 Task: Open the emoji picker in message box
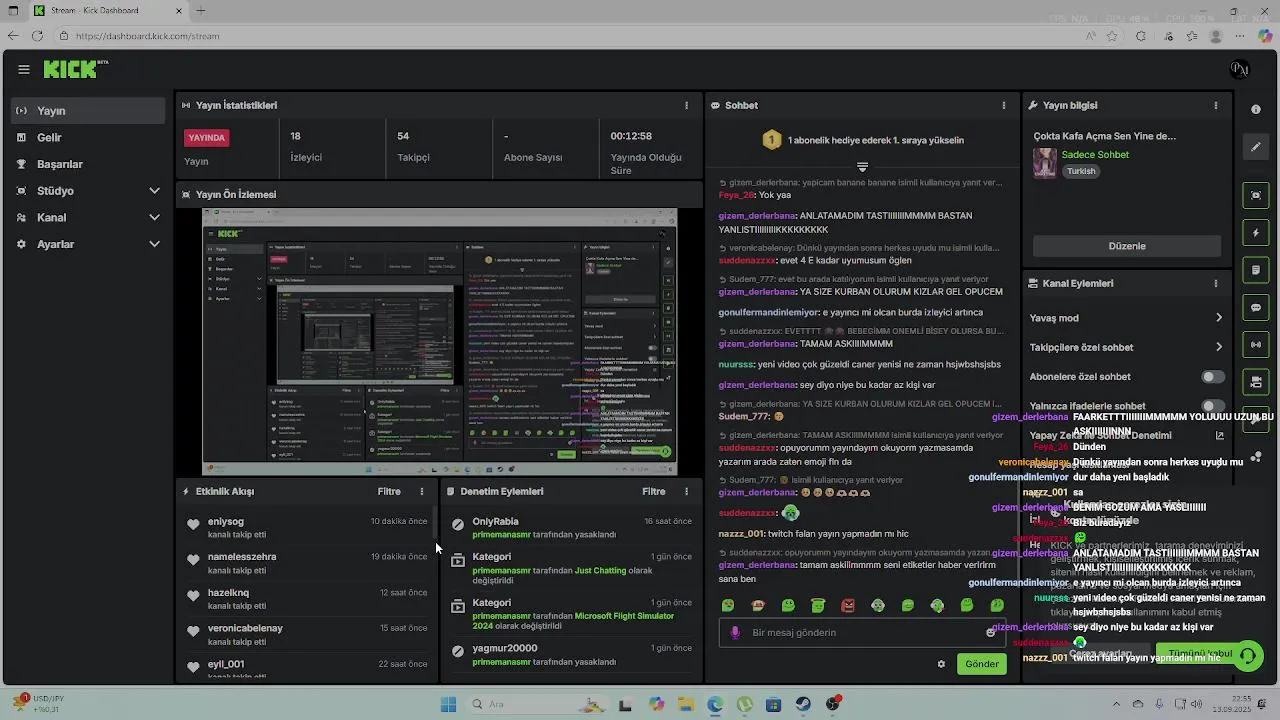[x=991, y=632]
